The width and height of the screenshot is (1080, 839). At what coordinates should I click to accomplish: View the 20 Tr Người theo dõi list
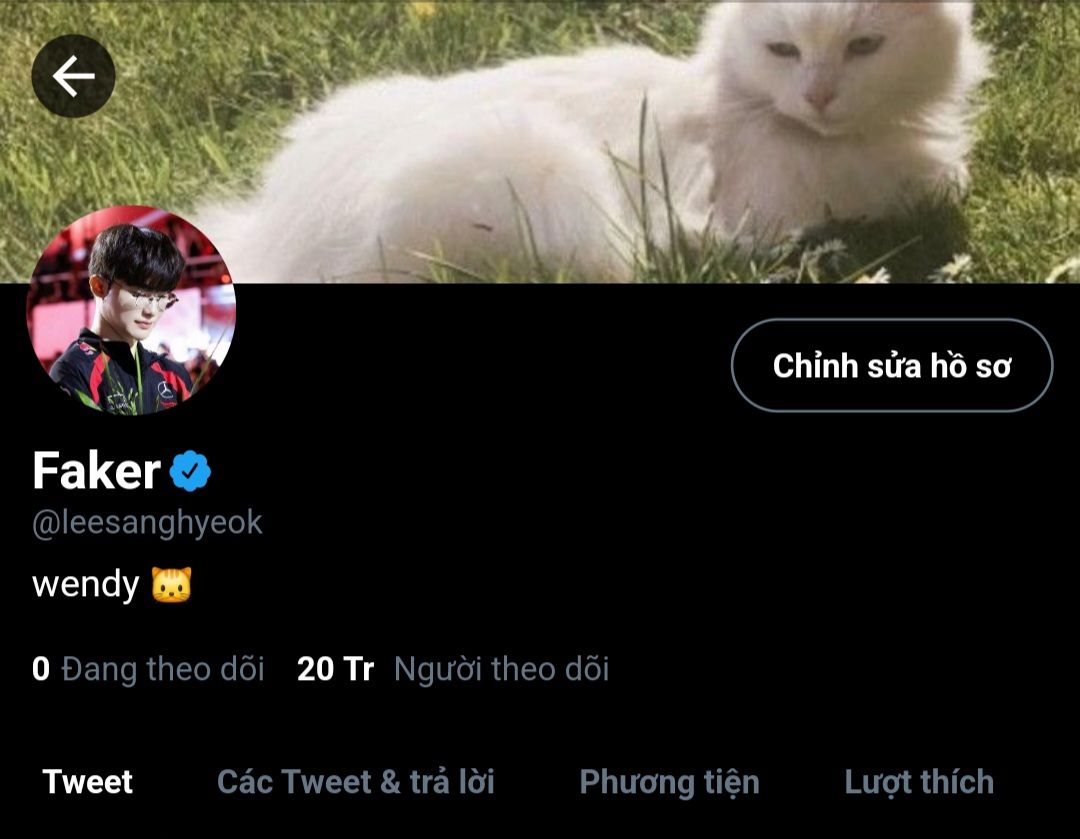453,669
